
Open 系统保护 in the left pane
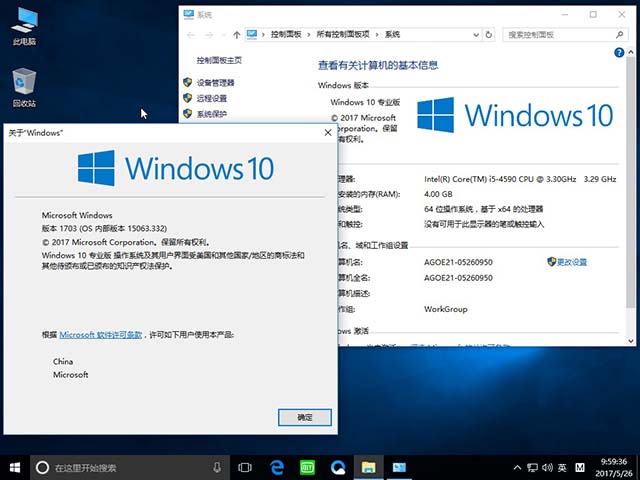pos(212,114)
